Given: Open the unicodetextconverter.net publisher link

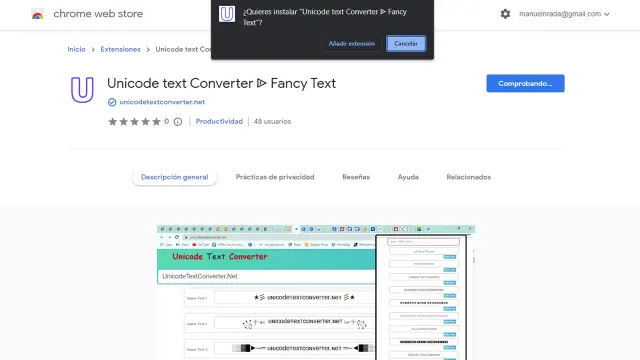Looking at the screenshot, I should pos(162,102).
